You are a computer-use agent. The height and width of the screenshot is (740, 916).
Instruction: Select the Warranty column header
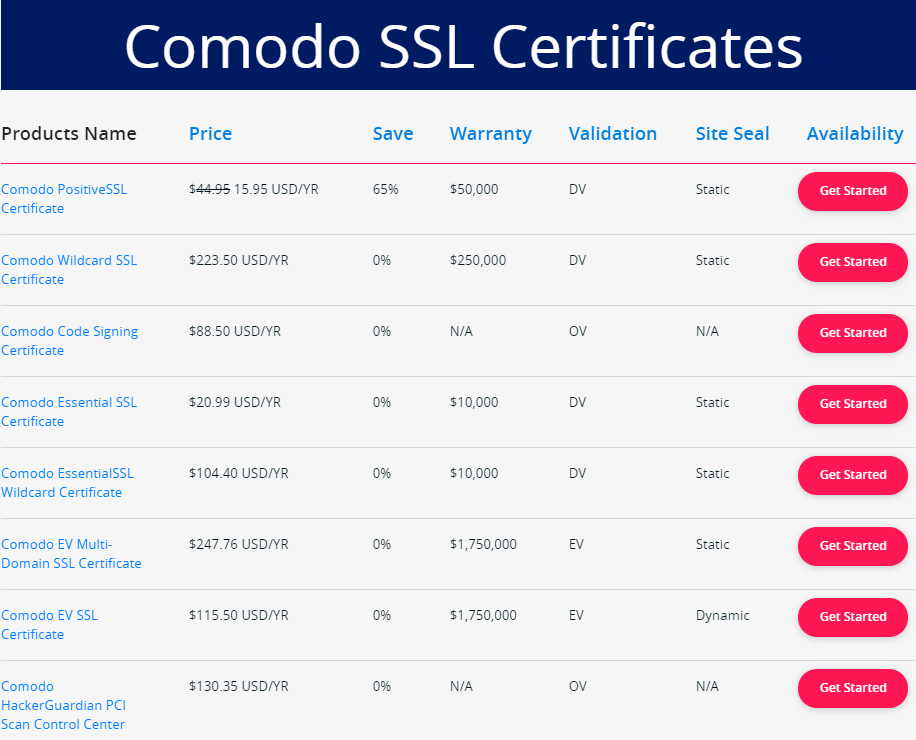(490, 133)
